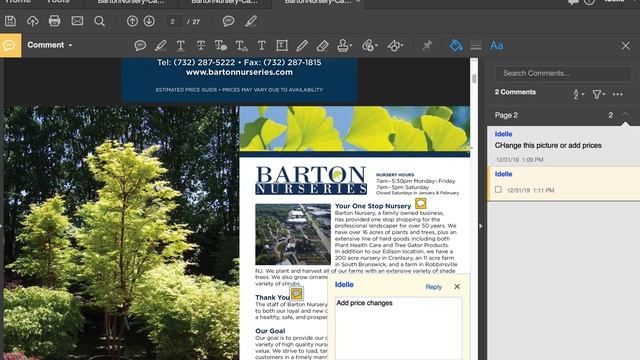Image resolution: width=640 pixels, height=360 pixels.
Task: Select Add text box tool
Action: pyautogui.click(x=282, y=45)
